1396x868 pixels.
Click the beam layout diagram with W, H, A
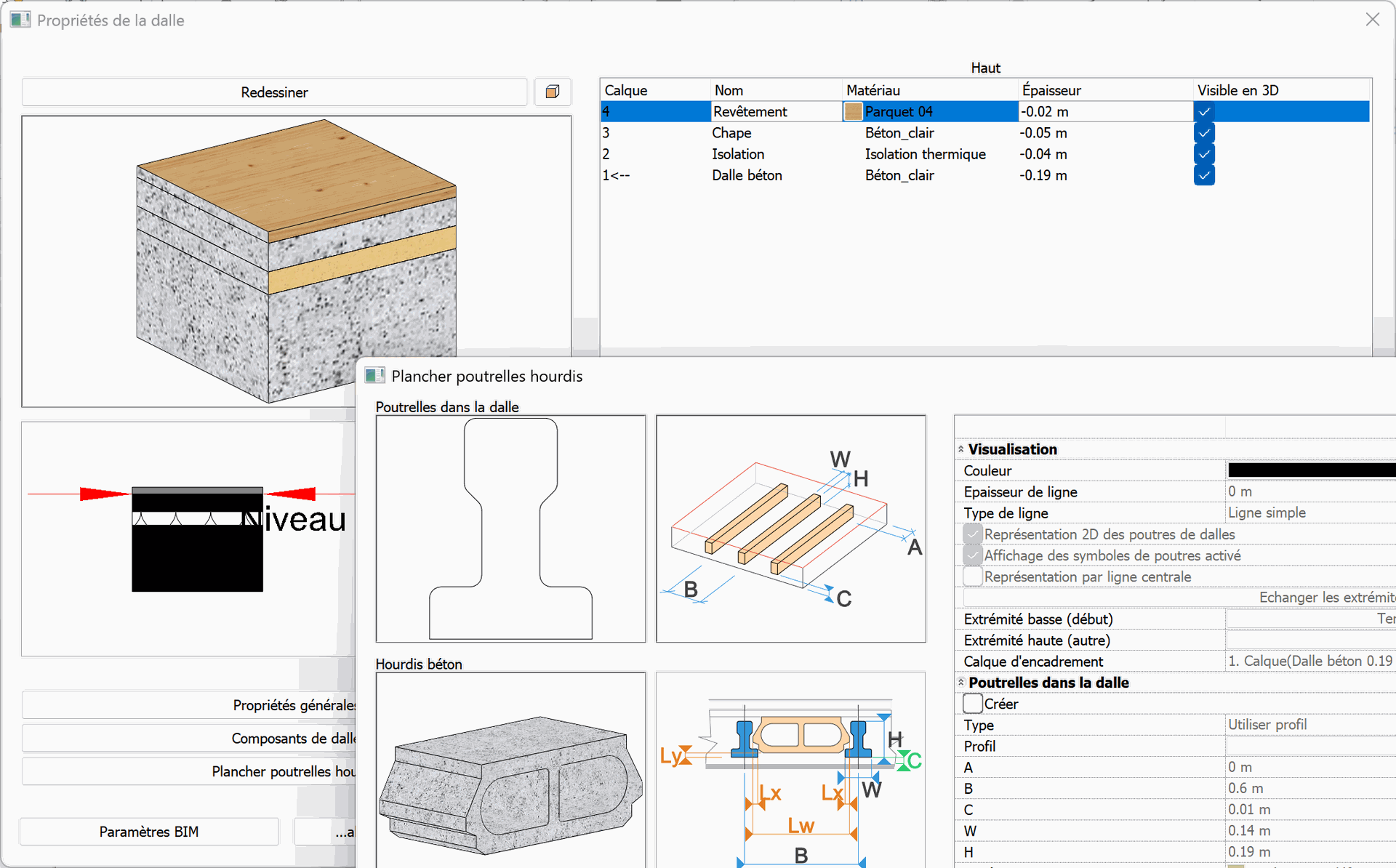click(790, 529)
